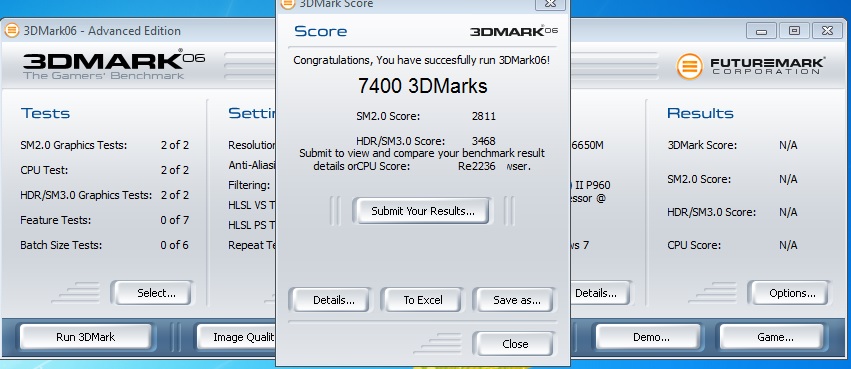
Task: Open the Image Quality tool
Action: point(237,337)
